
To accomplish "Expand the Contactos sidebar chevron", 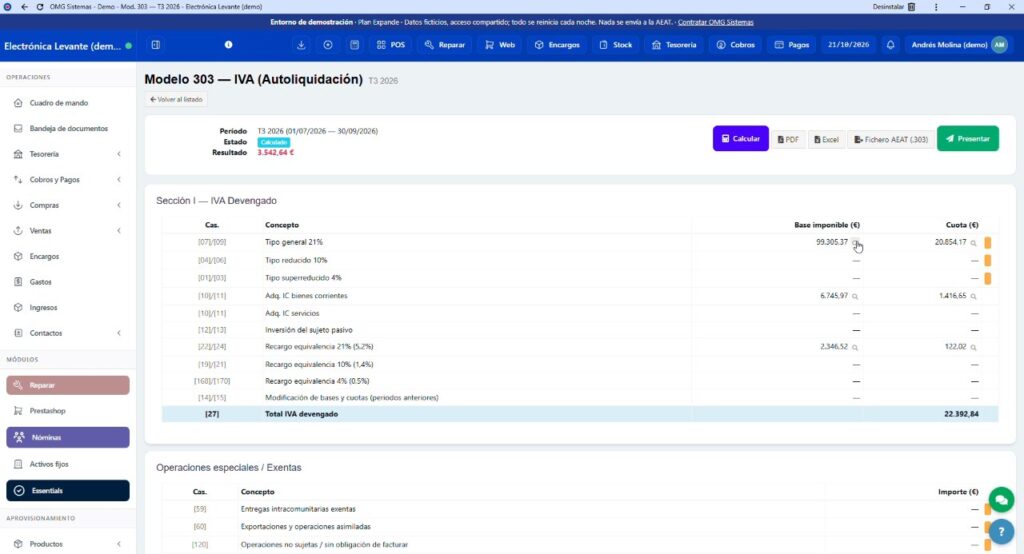I will [x=119, y=333].
